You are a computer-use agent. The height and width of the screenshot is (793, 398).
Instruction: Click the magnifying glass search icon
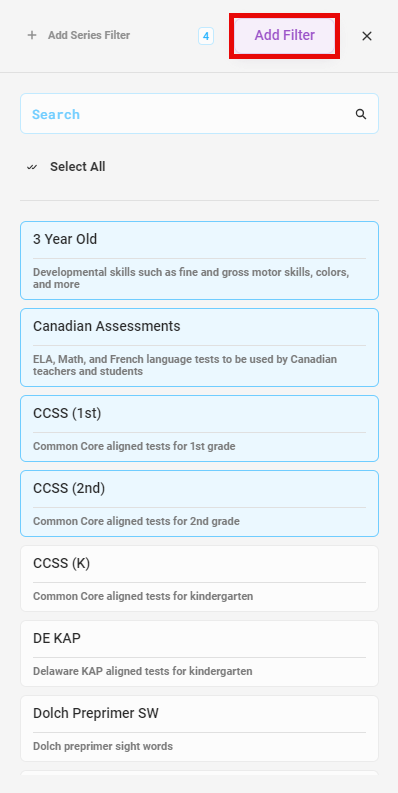click(361, 114)
